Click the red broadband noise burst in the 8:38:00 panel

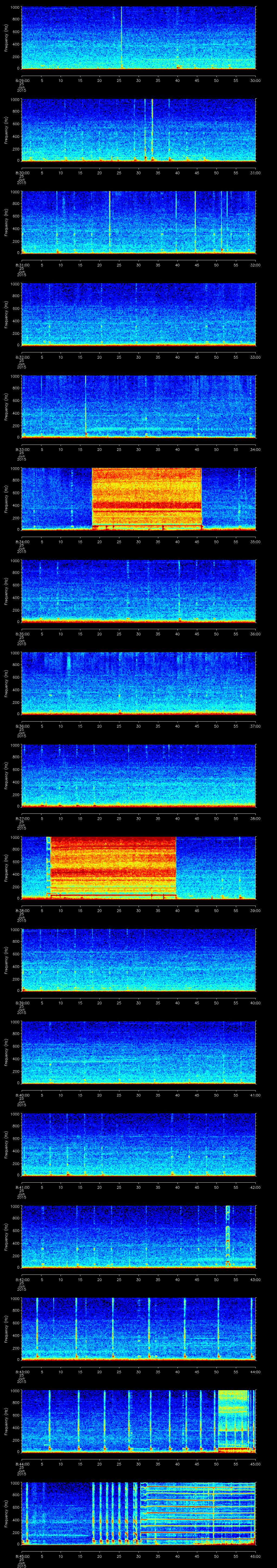pyautogui.click(x=113, y=868)
